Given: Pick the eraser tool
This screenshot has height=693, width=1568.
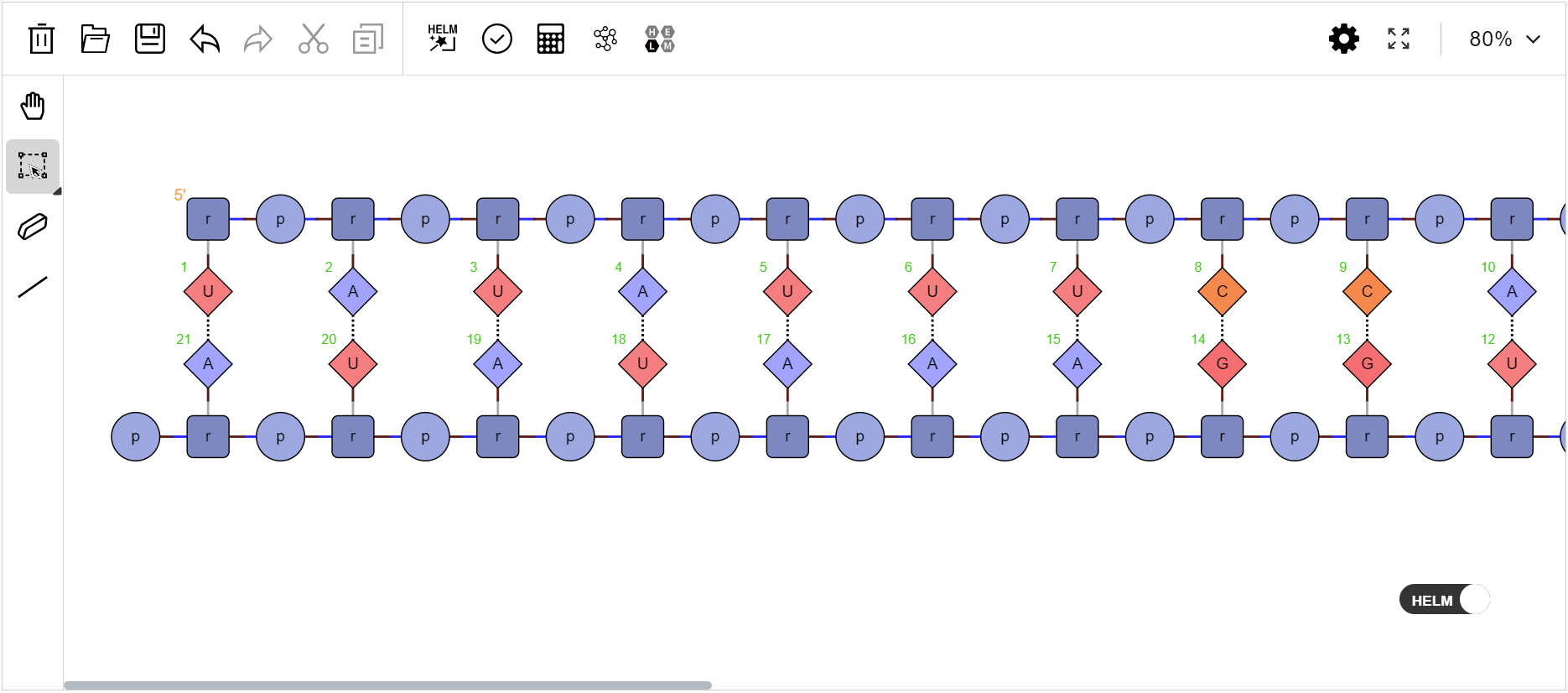Looking at the screenshot, I should point(33,227).
